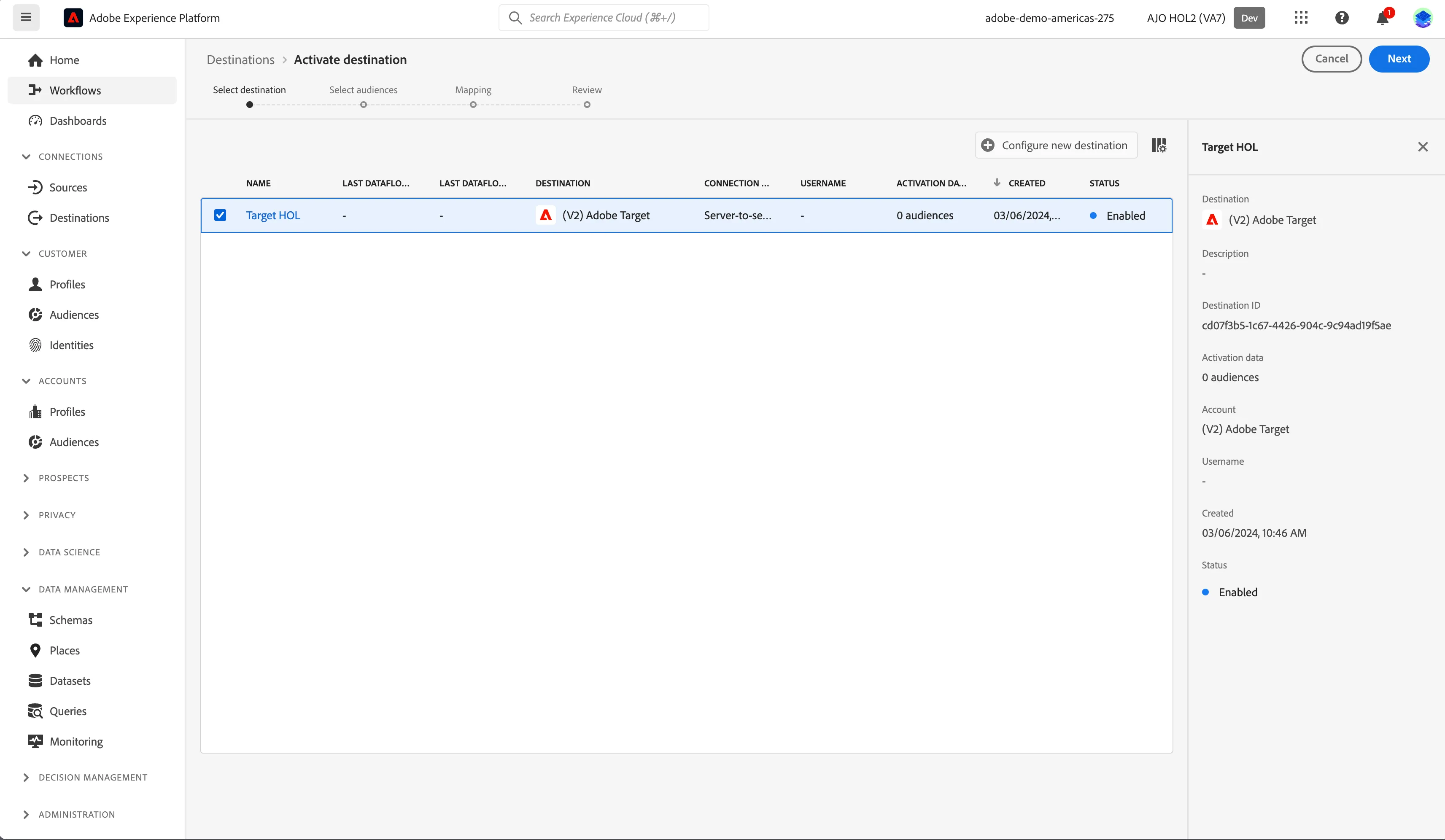The image size is (1445, 840).
Task: Uncheck the Target HOL row checkbox
Action: tap(220, 215)
